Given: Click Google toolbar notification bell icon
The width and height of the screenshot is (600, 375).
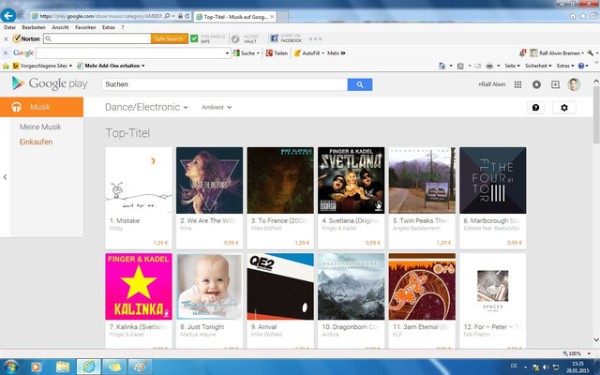Looking at the screenshot, I should [x=522, y=53].
